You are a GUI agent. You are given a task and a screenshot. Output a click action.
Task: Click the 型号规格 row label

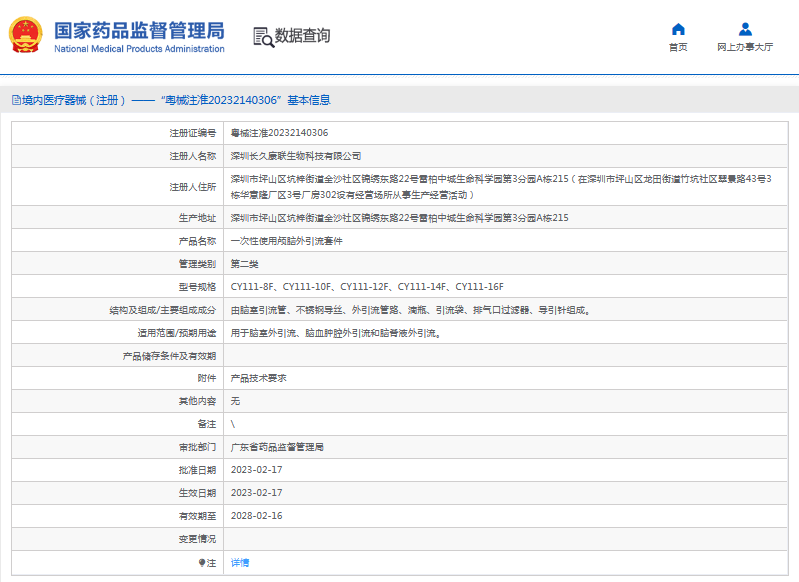(197, 287)
